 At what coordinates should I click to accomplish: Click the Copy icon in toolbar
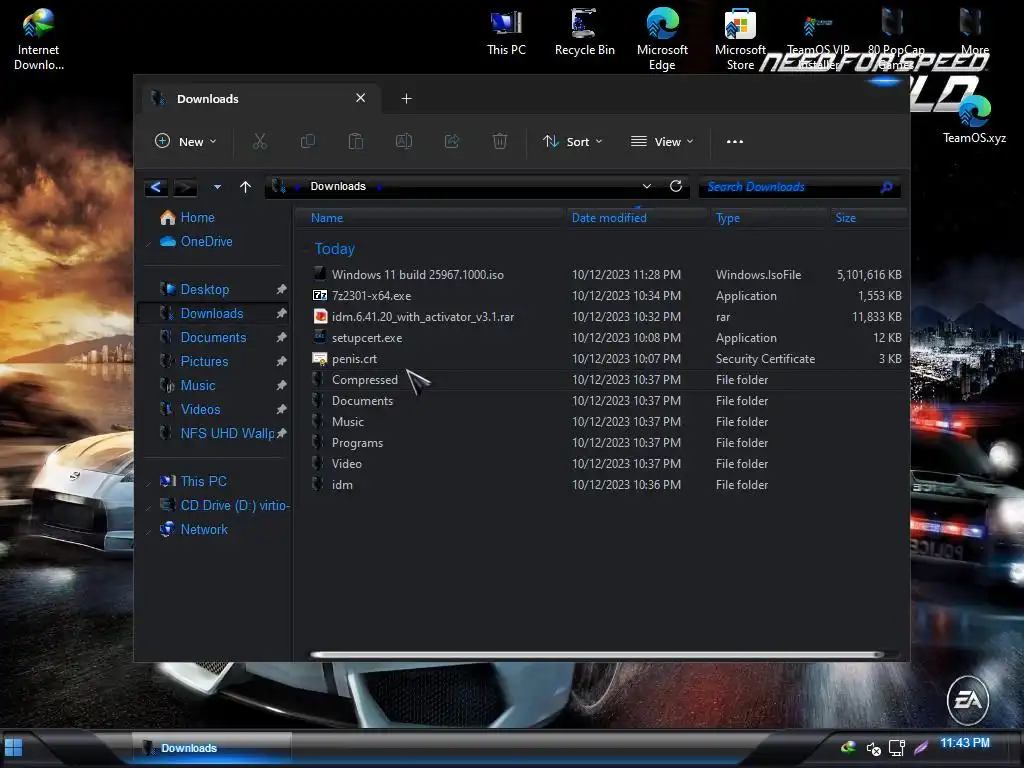point(308,141)
